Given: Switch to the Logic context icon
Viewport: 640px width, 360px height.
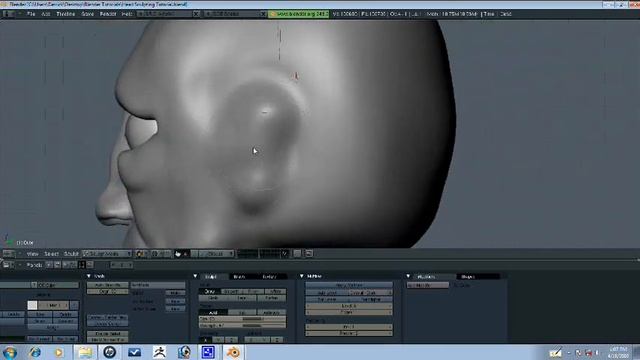Looking at the screenshot, I should (x=49, y=265).
